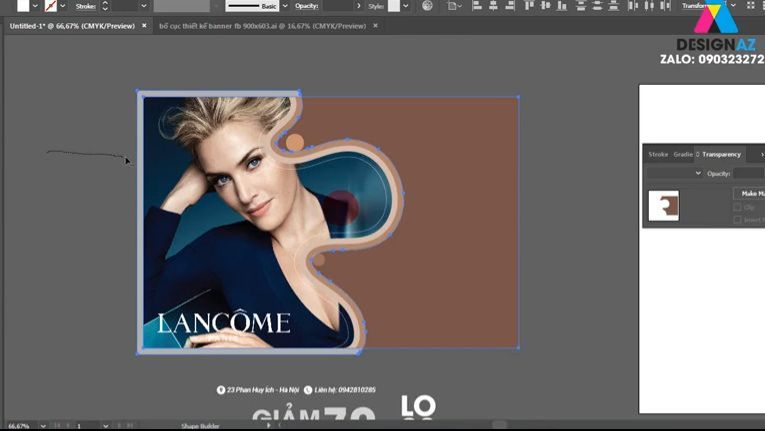The image size is (765, 431).
Task: Switch to the Stroke panel tab
Action: tap(658, 154)
